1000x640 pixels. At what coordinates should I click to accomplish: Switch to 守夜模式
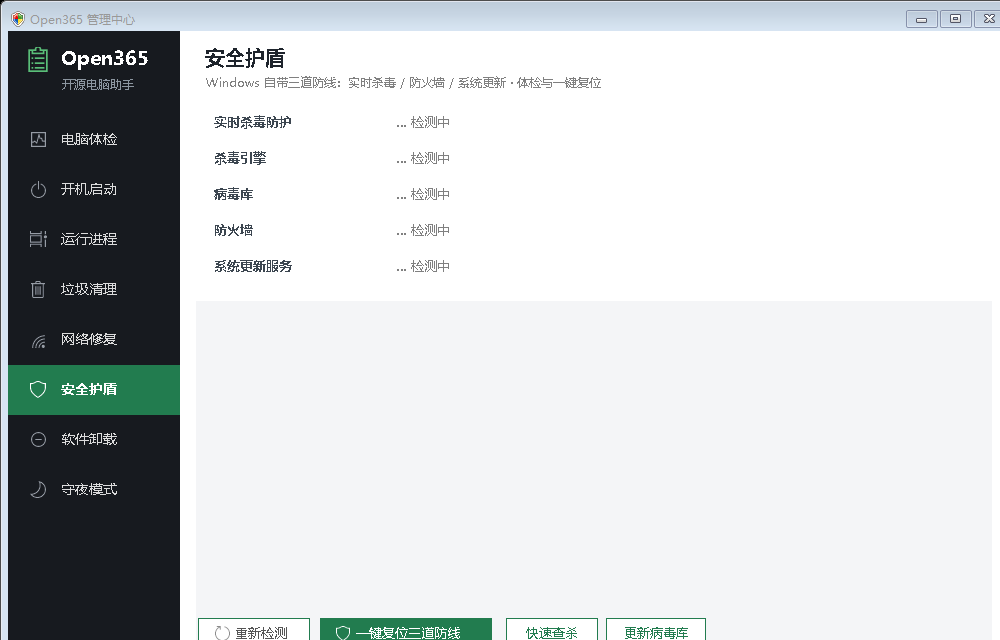(x=94, y=489)
